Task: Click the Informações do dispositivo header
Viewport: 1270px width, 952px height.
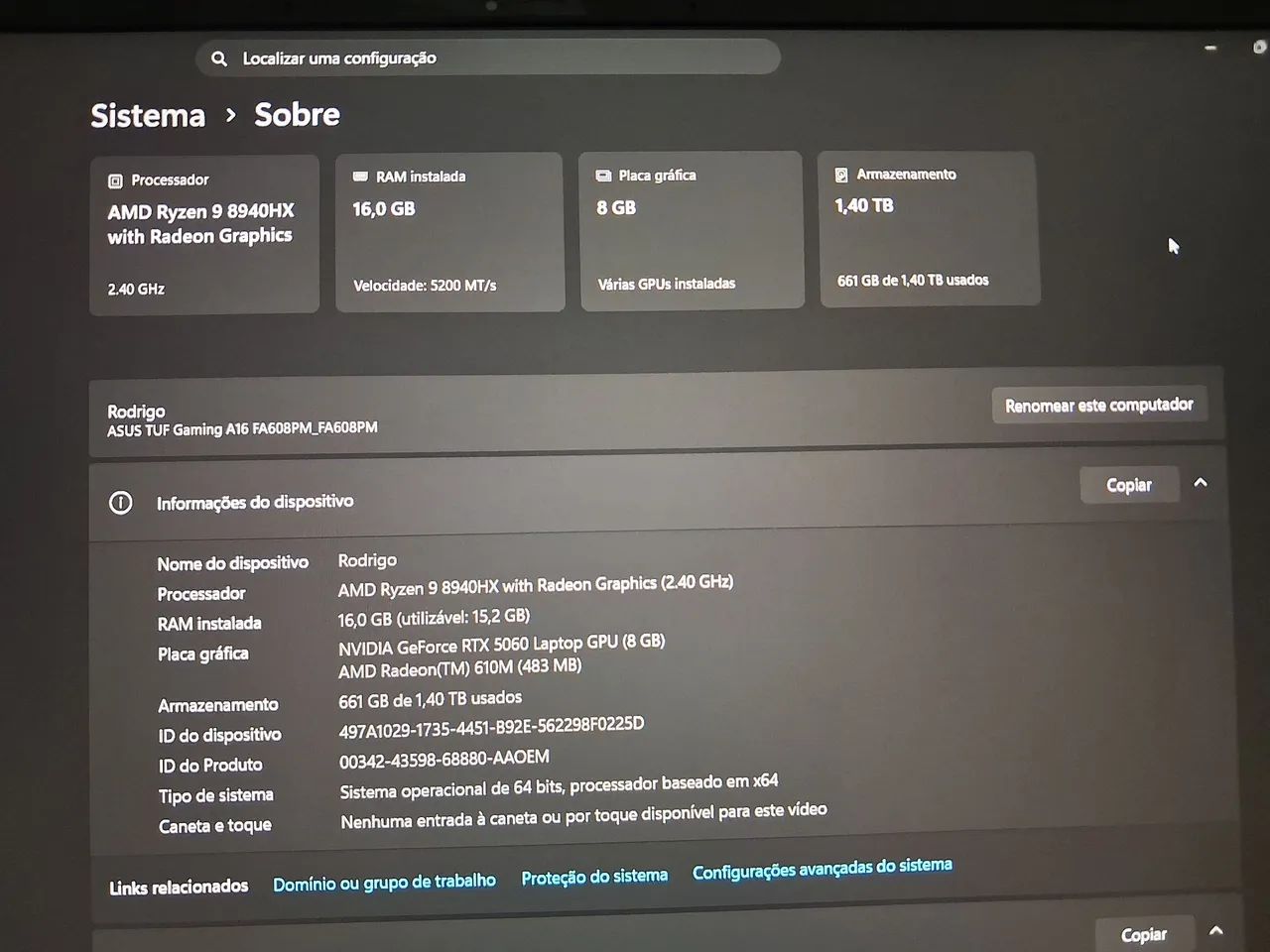Action: (x=254, y=502)
